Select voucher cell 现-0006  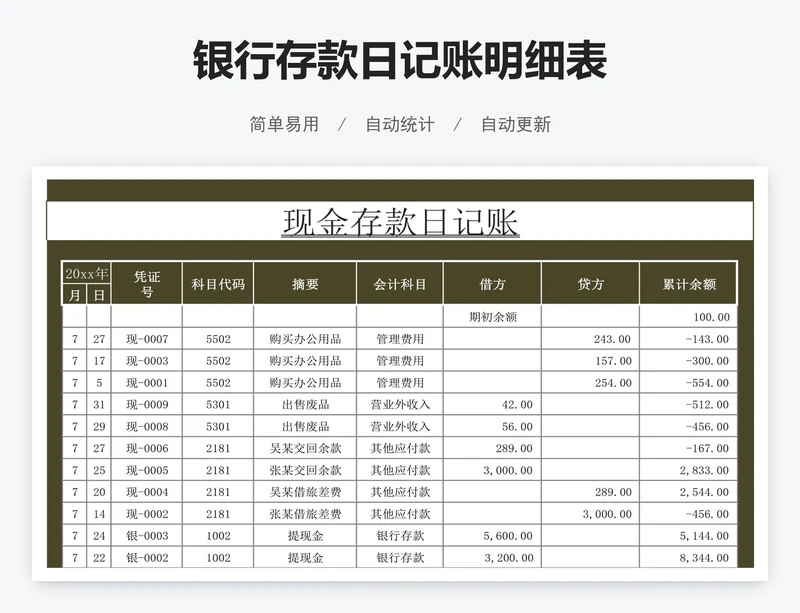click(147, 448)
